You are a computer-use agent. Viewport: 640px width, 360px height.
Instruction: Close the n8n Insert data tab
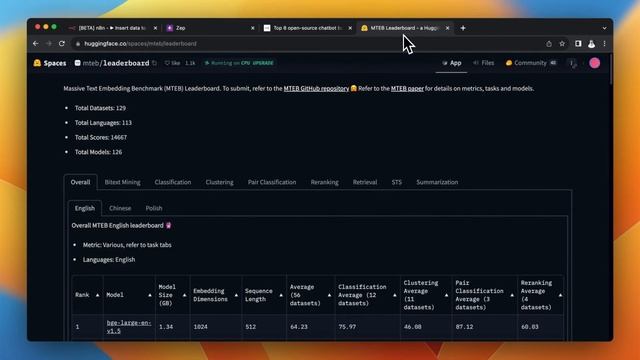[155, 28]
